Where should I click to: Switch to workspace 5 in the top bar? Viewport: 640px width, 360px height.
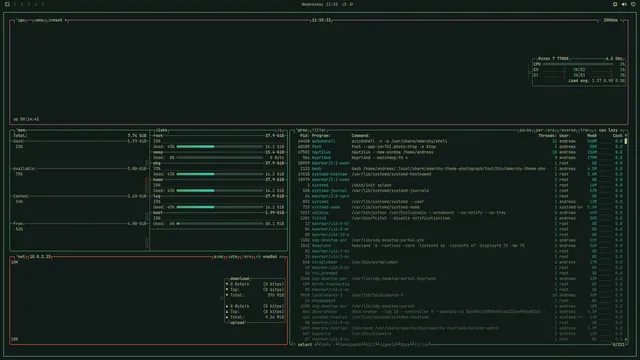click(x=42, y=4)
